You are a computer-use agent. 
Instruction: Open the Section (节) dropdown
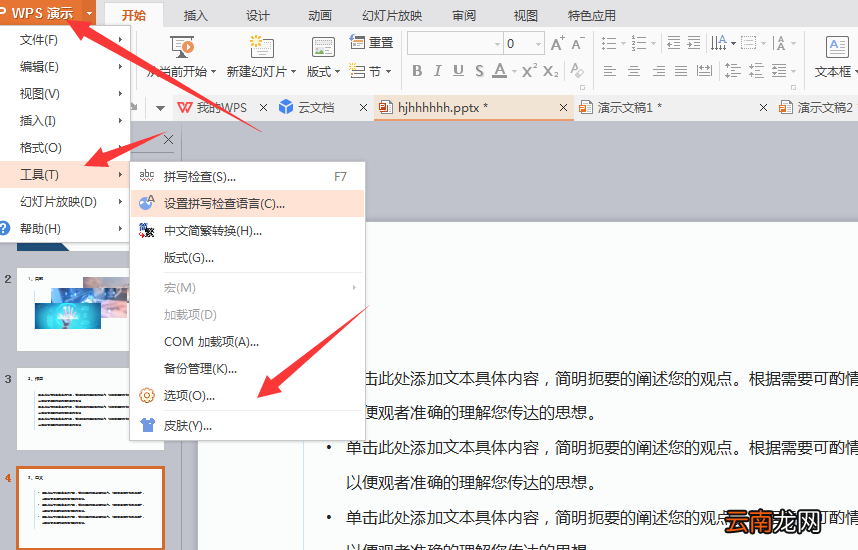[x=370, y=71]
